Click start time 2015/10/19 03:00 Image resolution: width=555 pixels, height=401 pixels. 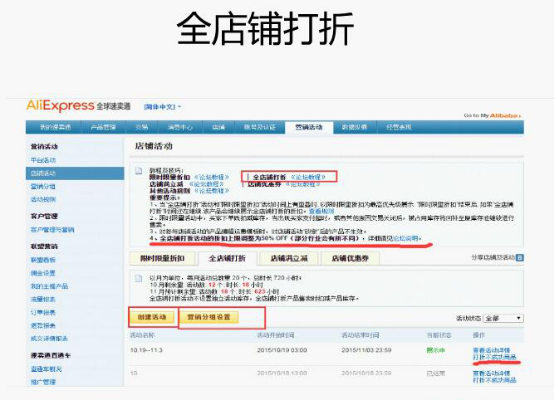coord(282,350)
